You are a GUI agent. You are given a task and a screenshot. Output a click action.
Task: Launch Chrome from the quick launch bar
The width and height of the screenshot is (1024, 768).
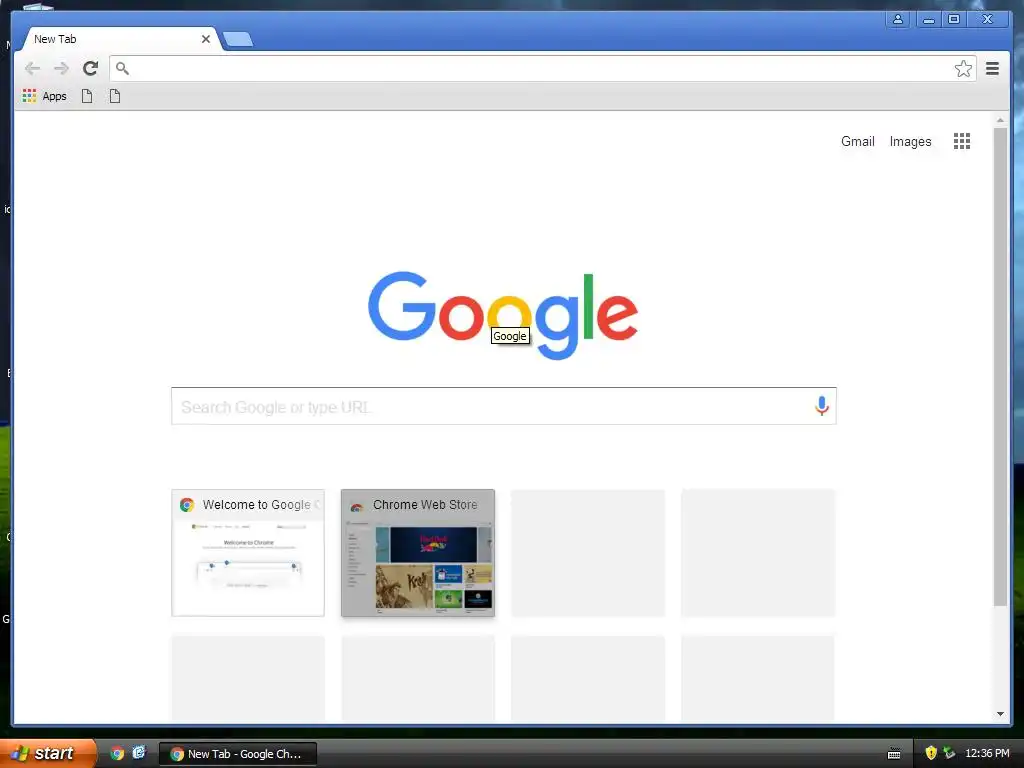point(117,753)
